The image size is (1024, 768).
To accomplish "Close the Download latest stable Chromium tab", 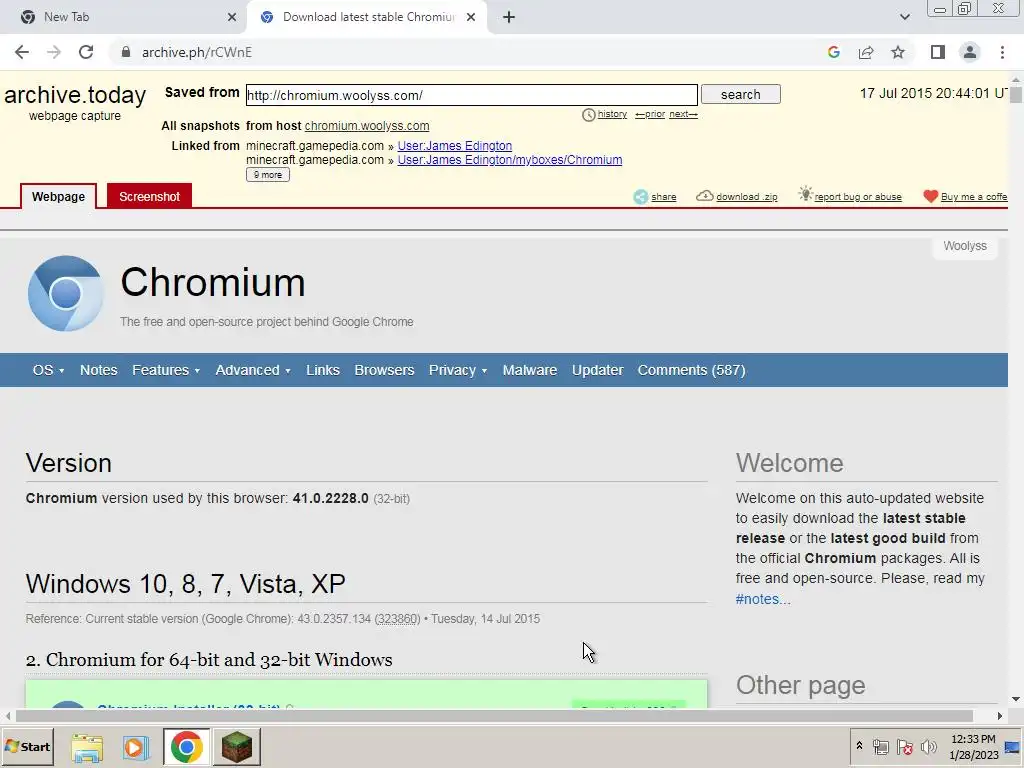I will coord(471,17).
